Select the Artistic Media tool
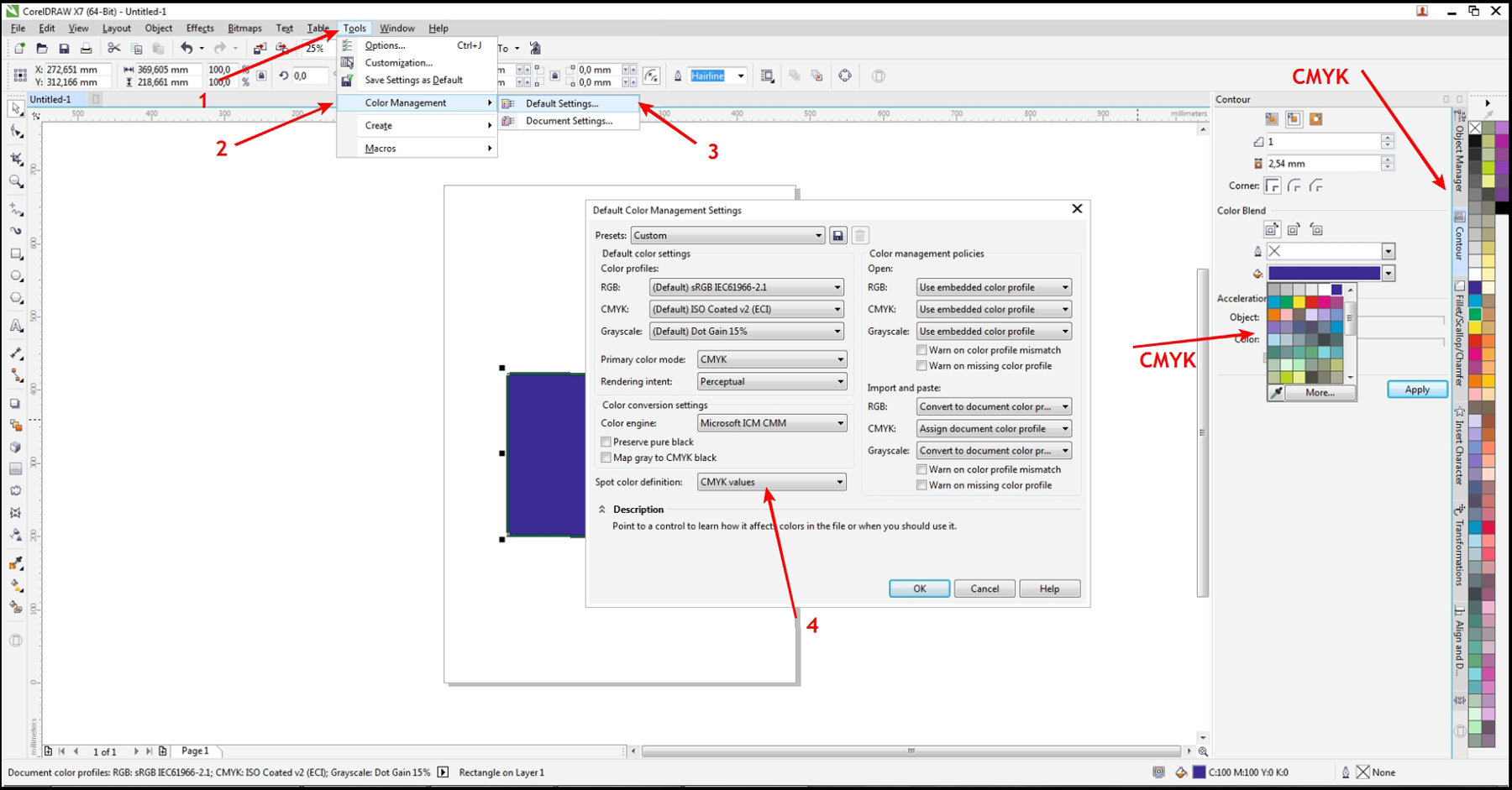The image size is (1512, 790). pyautogui.click(x=16, y=230)
